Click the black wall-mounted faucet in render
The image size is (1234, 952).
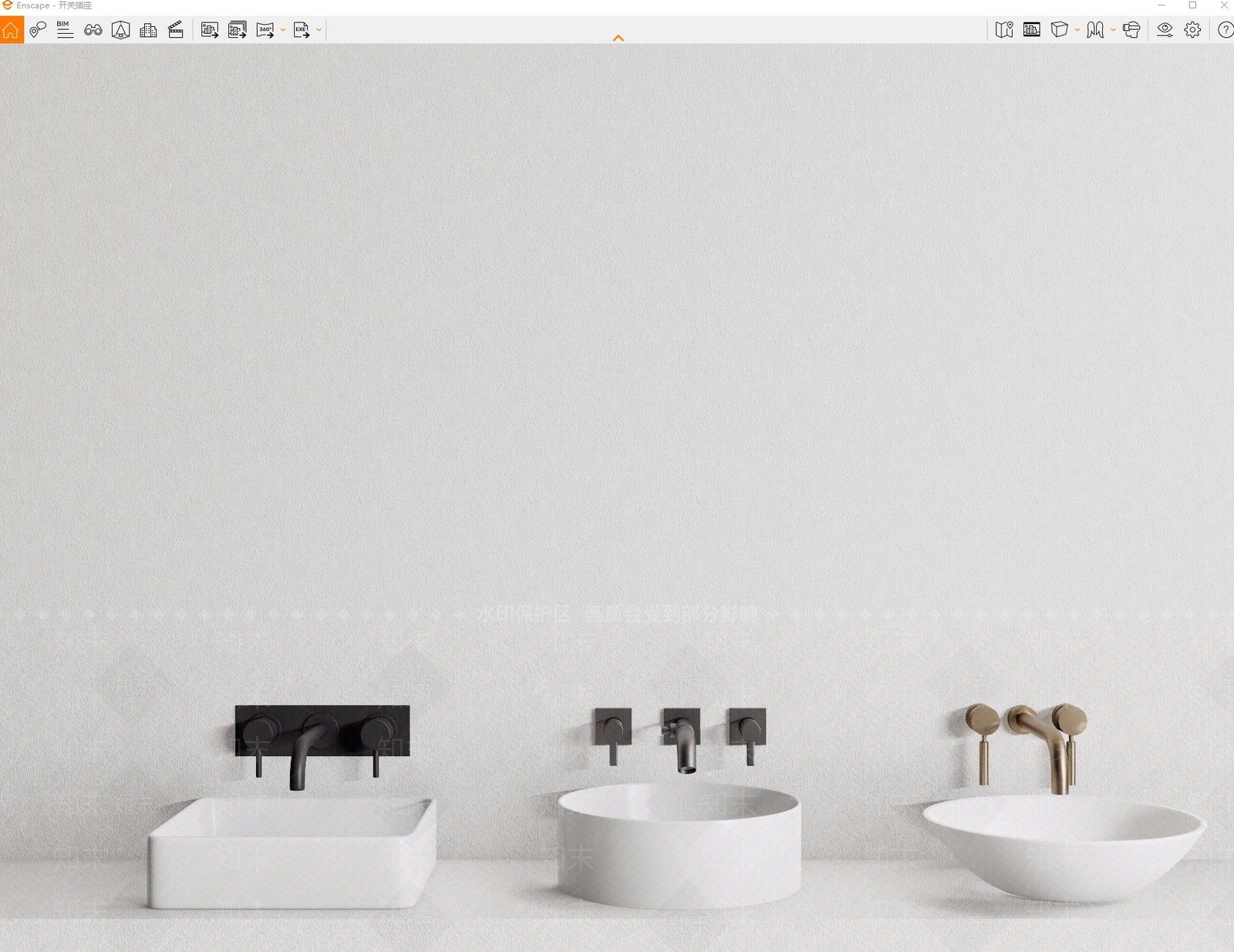[322, 746]
